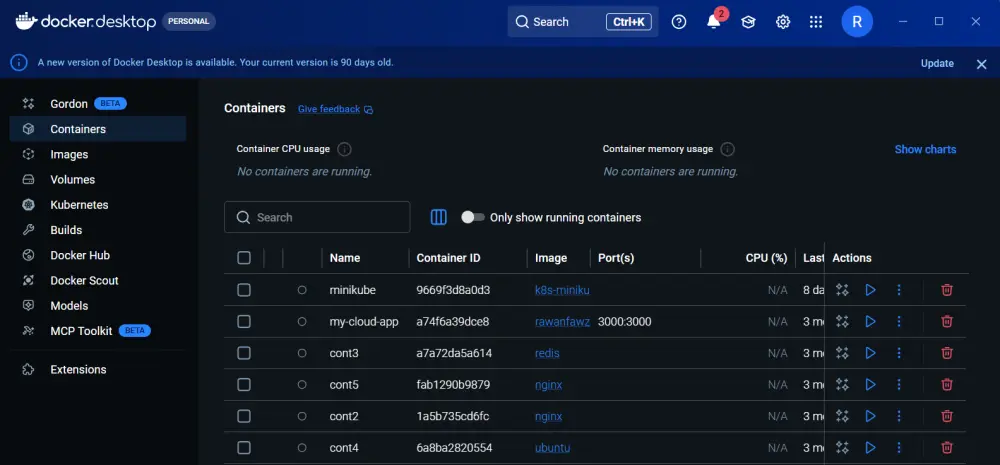Open the k8s-miniku image link
This screenshot has height=465, width=1000.
pos(562,290)
